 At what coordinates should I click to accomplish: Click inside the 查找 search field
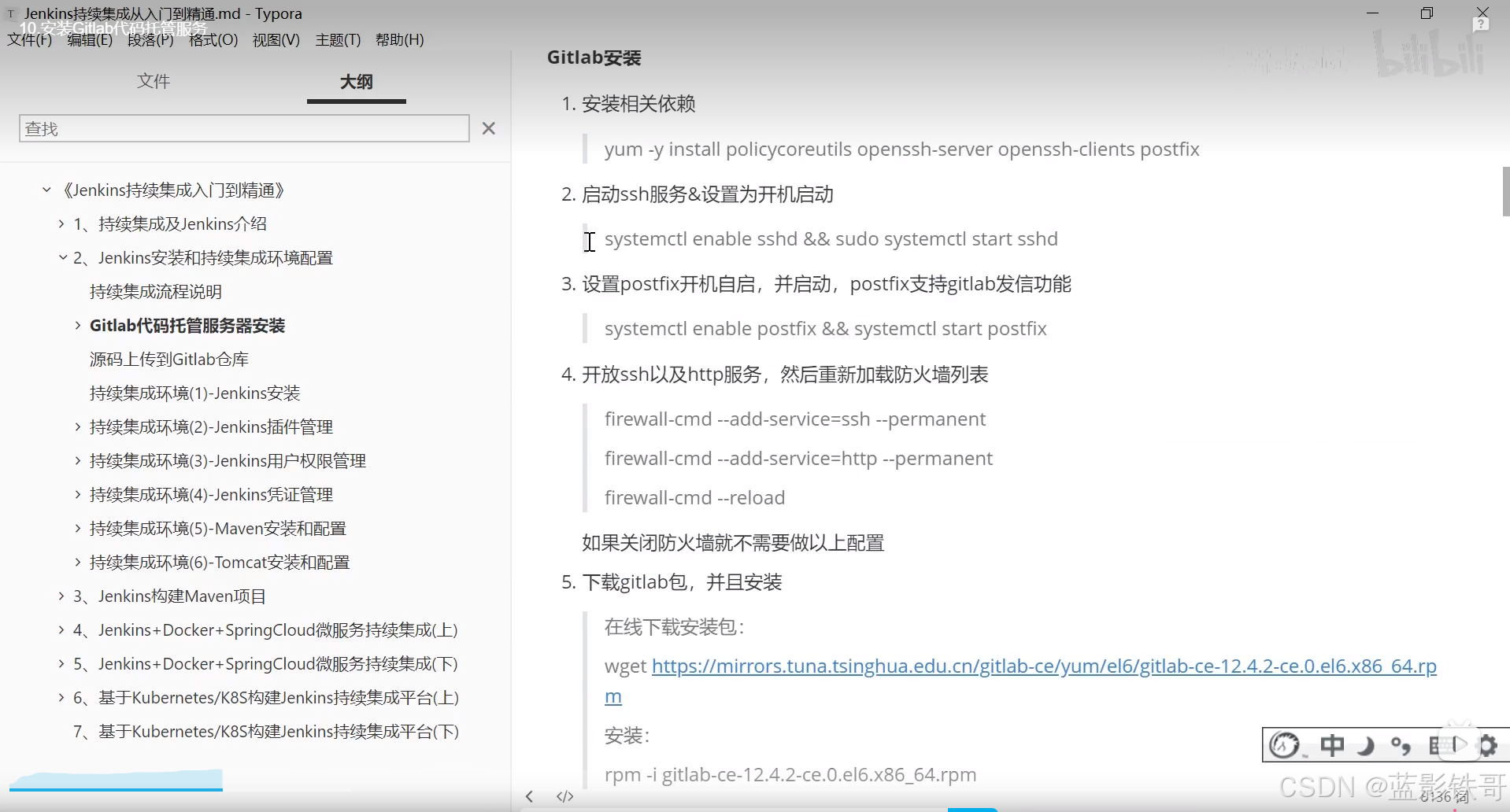(236, 128)
